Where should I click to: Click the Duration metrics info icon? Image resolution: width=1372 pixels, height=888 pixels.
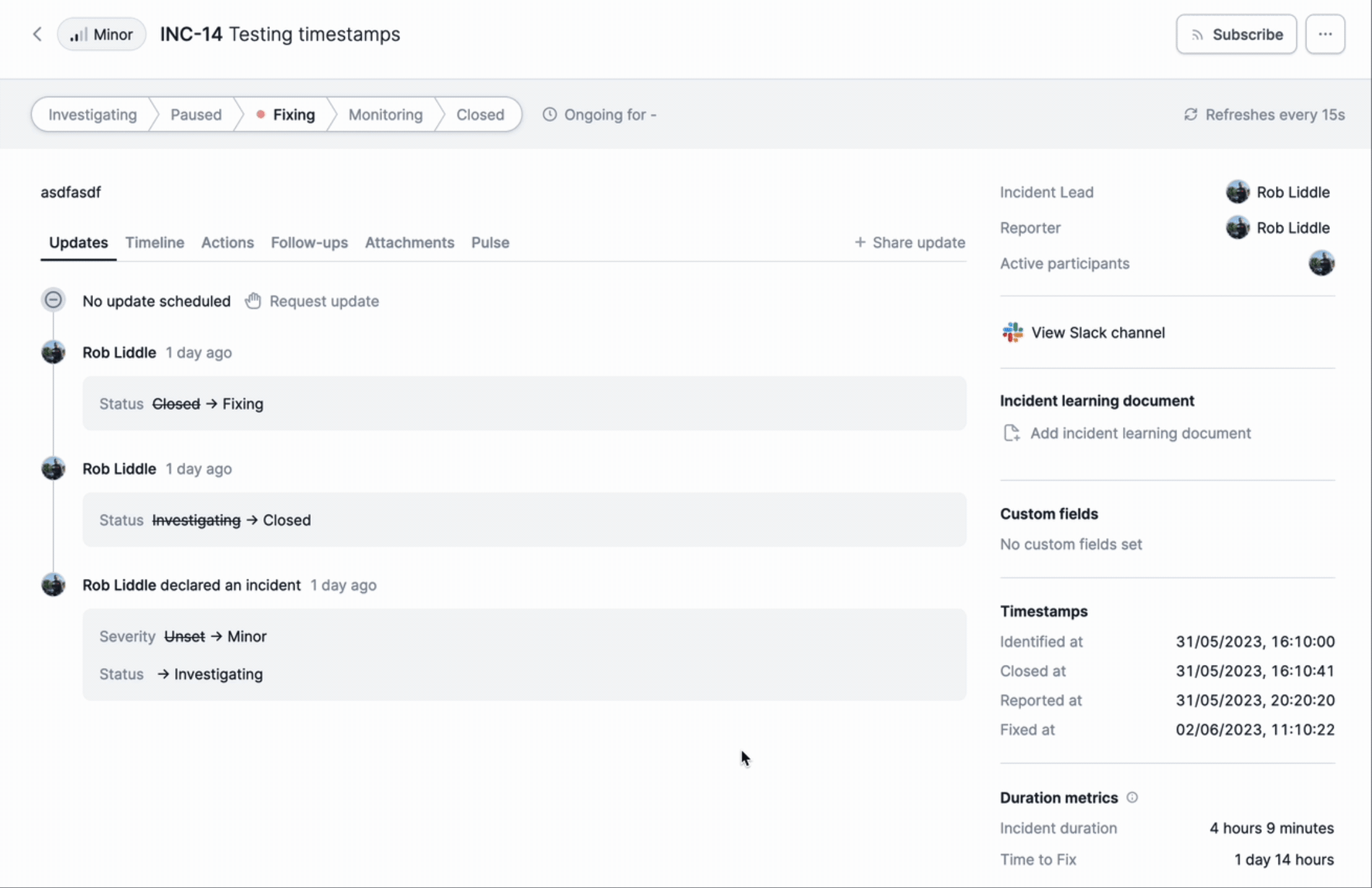point(1132,798)
